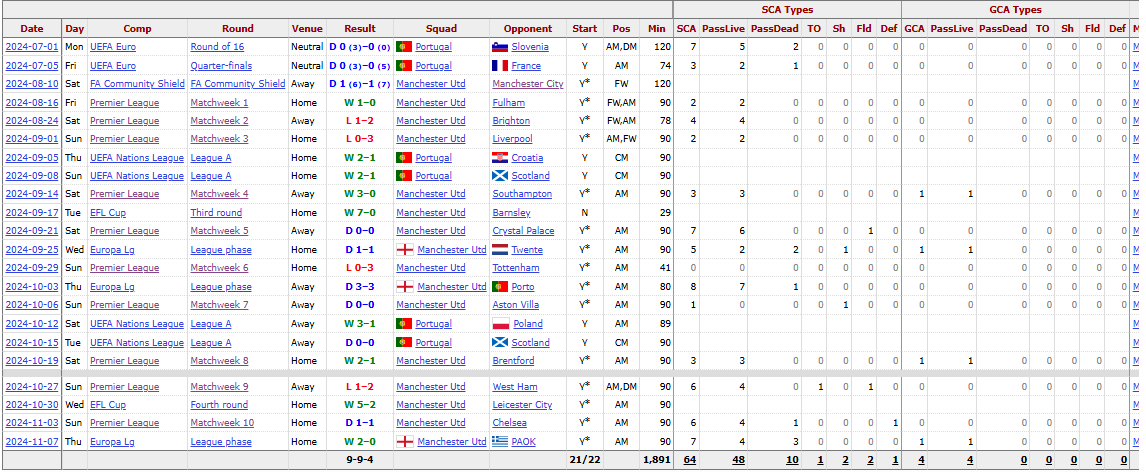Open the 2024-11-07 date link
1146x472 pixels.
pyautogui.click(x=31, y=441)
